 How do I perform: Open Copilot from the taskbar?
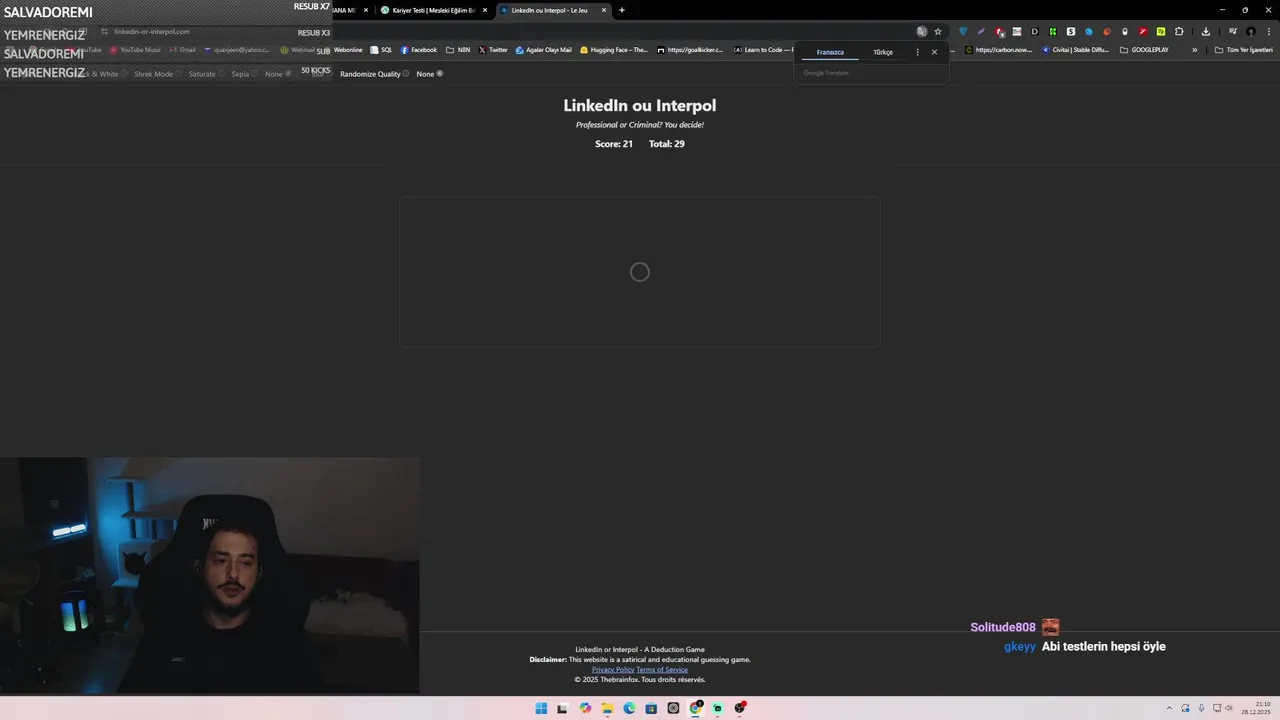(585, 708)
